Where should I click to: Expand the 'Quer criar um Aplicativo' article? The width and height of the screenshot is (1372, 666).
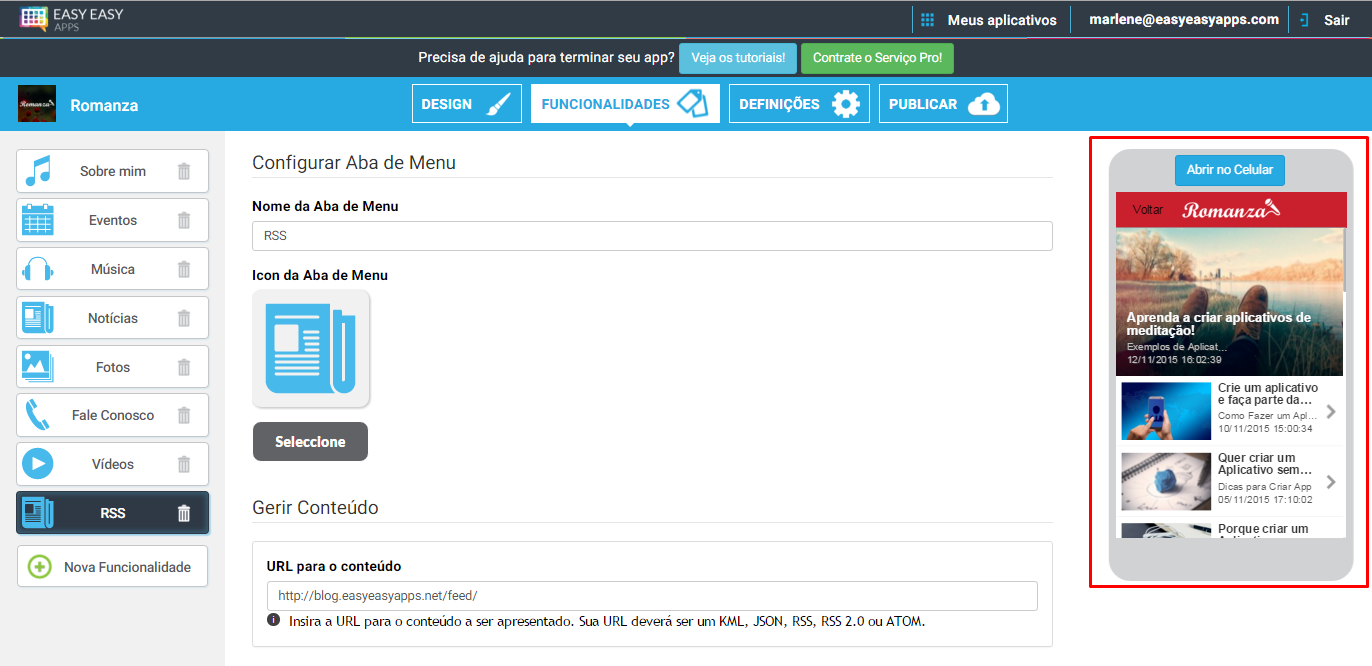click(1331, 481)
